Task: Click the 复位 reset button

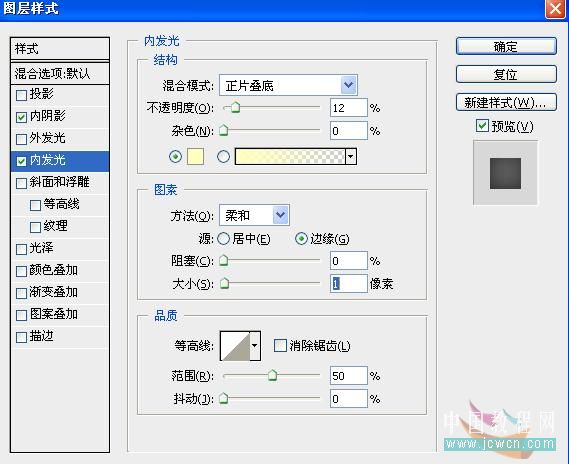Action: click(x=506, y=74)
